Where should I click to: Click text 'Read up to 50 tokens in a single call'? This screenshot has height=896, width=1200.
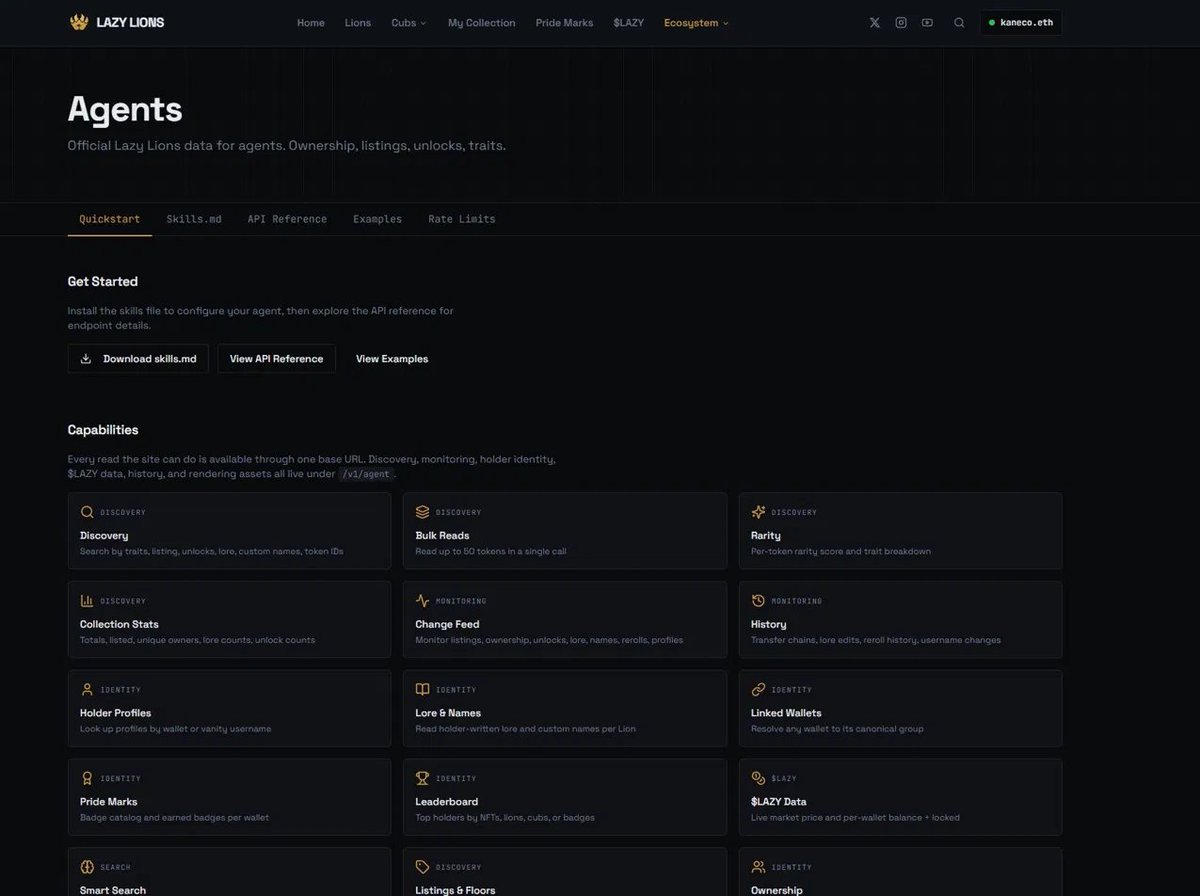tap(491, 551)
